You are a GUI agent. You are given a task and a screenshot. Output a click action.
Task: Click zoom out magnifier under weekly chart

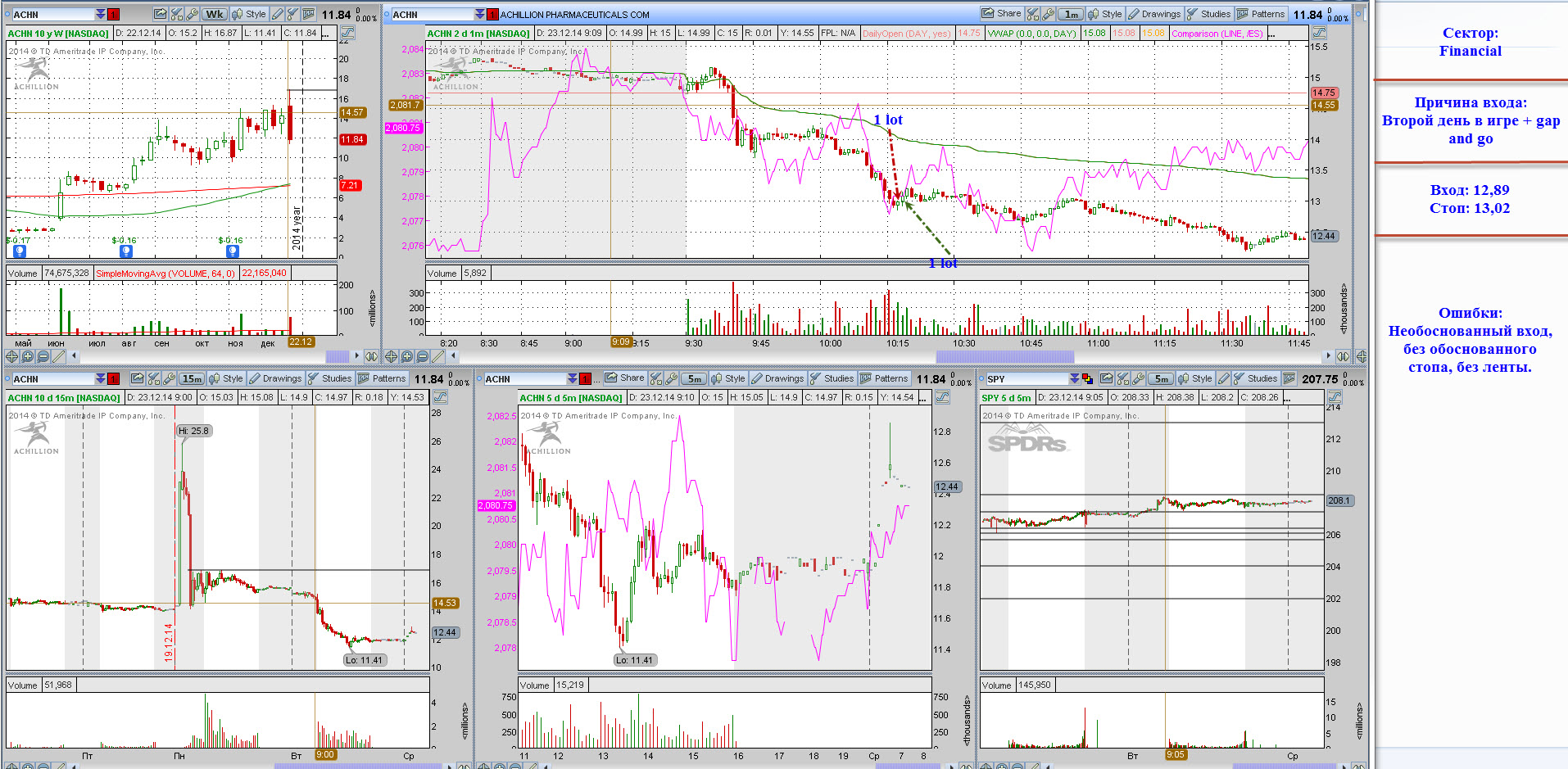point(43,356)
